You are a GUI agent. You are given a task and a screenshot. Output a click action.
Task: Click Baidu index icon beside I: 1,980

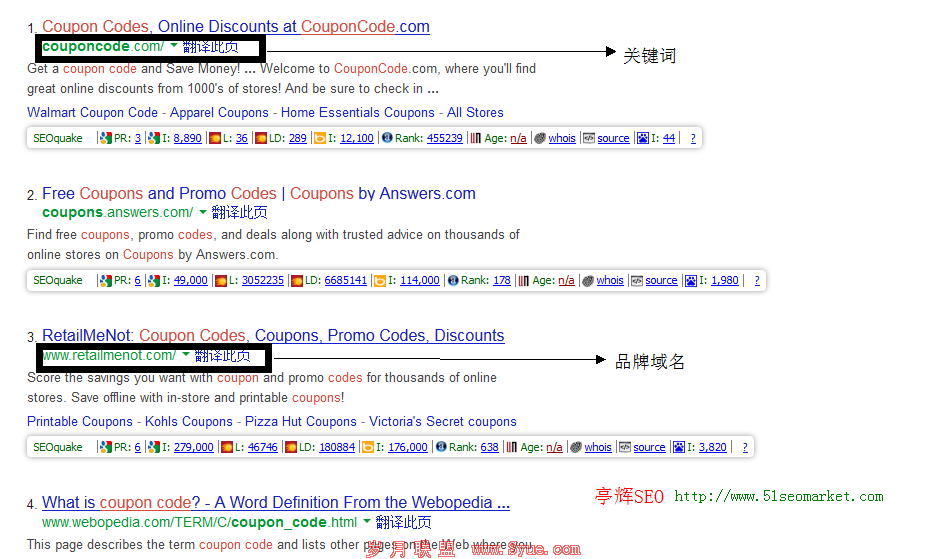pos(691,280)
